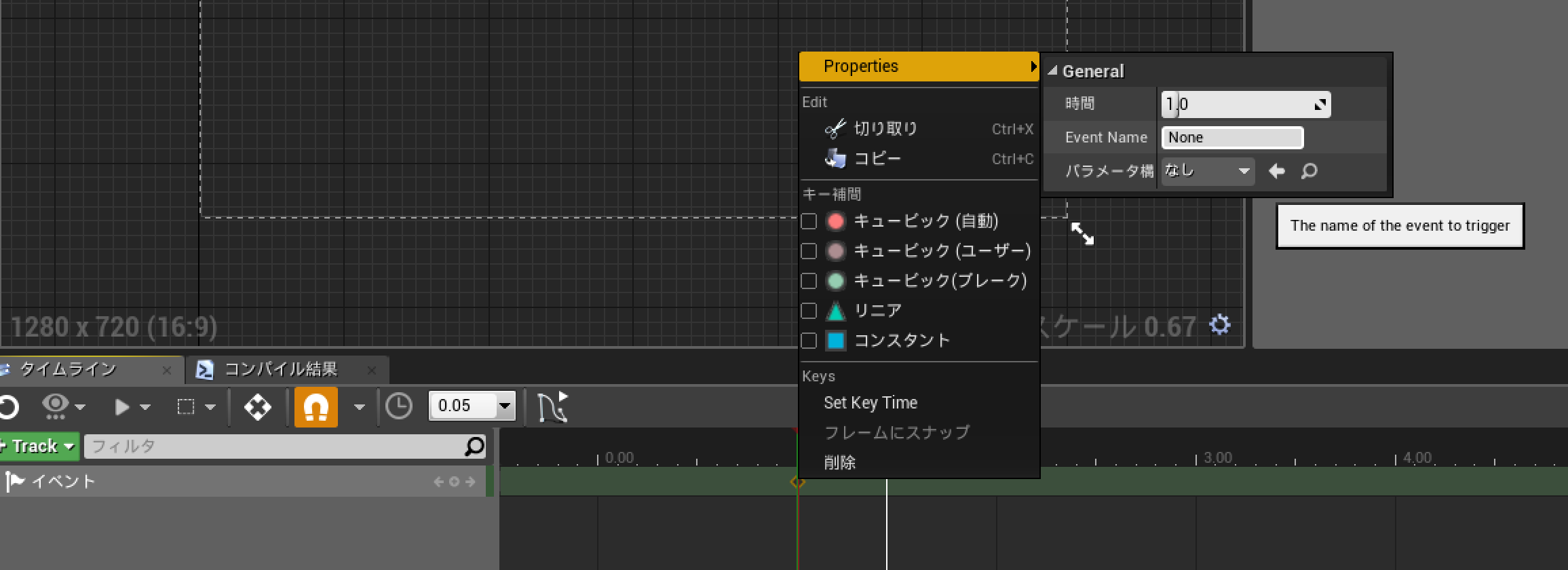The width and height of the screenshot is (1568, 570).
Task: Check the コンスタント interpolation checkbox
Action: 808,341
